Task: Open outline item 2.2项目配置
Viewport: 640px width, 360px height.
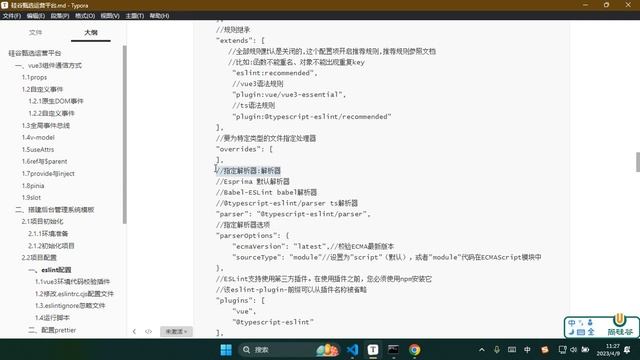Action: point(39,258)
